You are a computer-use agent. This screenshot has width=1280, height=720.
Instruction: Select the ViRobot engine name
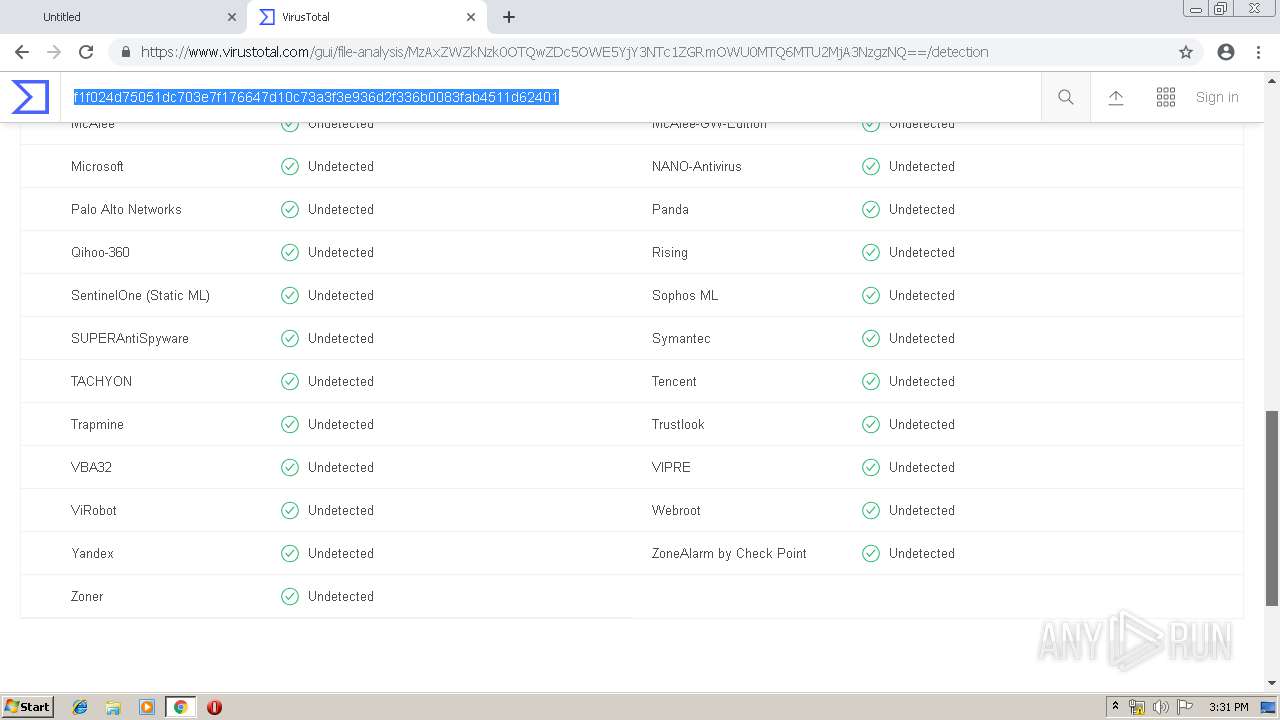coord(94,510)
